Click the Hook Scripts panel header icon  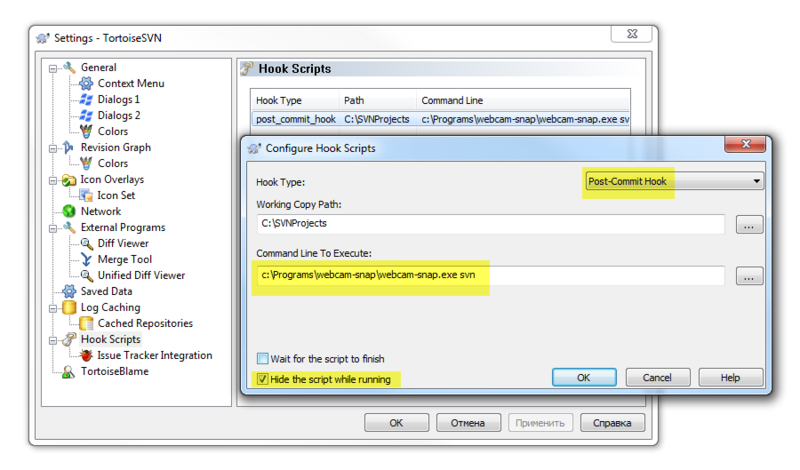point(247,68)
